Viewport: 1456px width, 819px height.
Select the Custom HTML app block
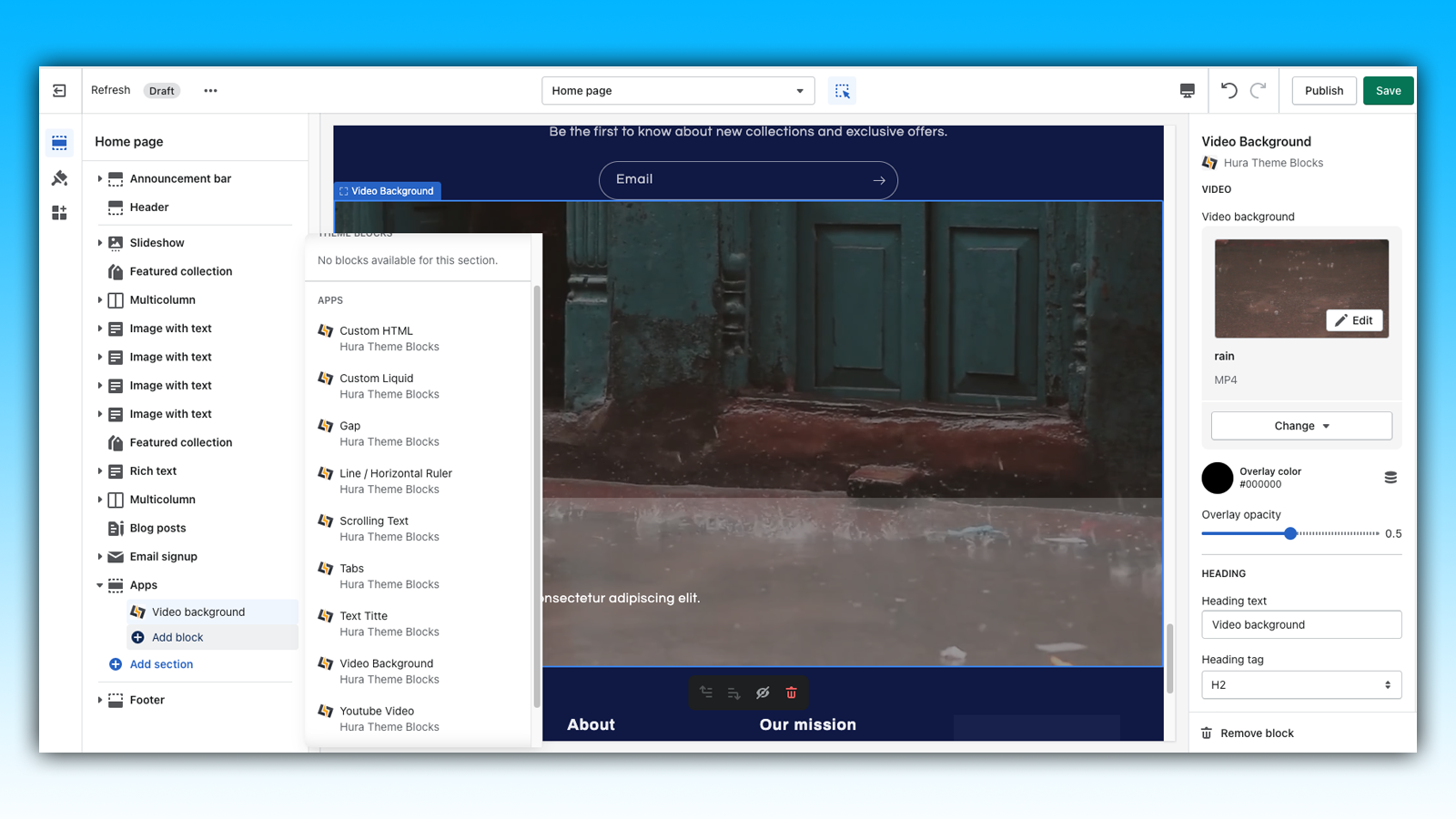pos(418,339)
